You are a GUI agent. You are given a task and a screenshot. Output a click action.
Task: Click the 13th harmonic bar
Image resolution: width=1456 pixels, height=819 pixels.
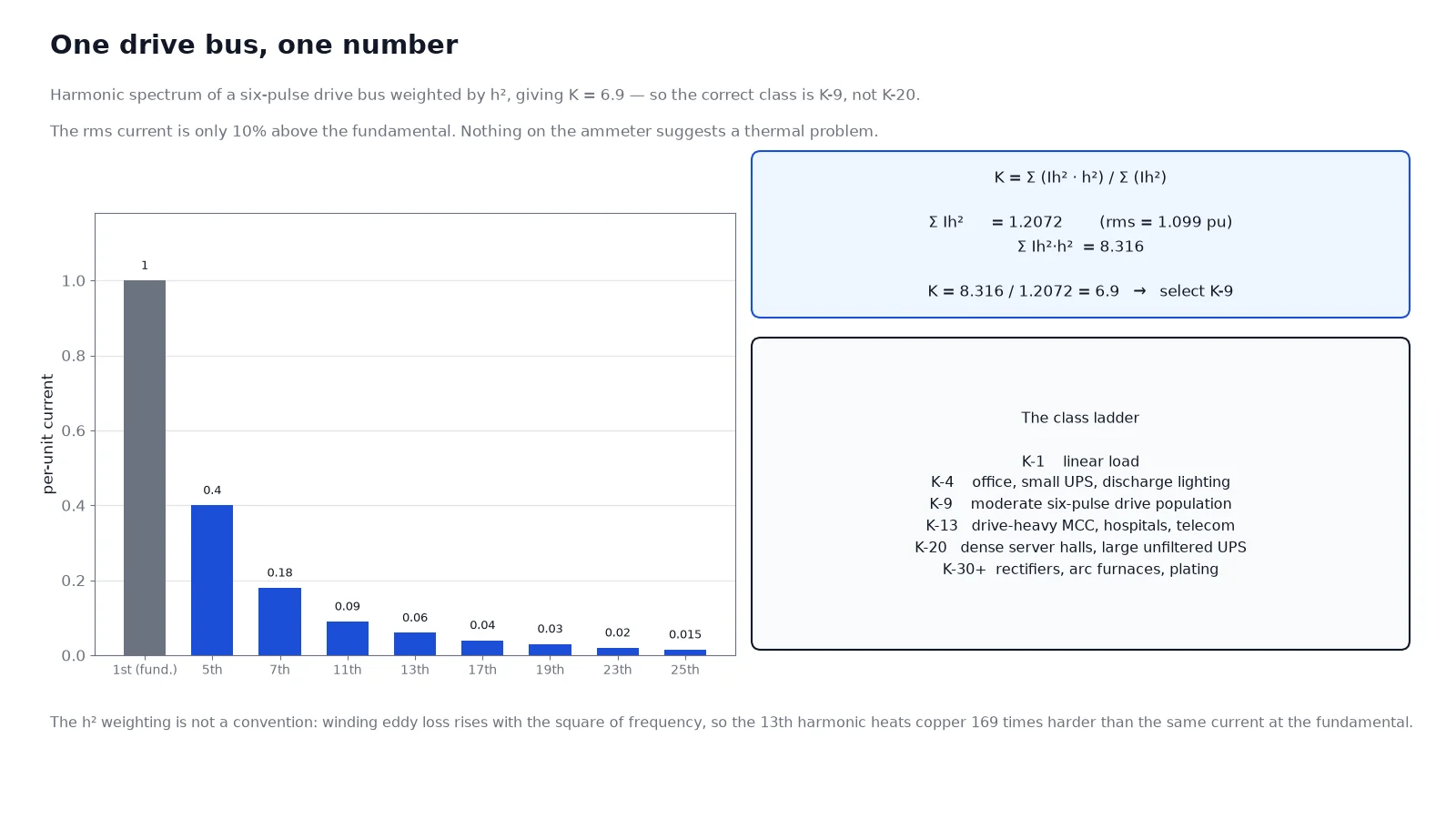[415, 643]
